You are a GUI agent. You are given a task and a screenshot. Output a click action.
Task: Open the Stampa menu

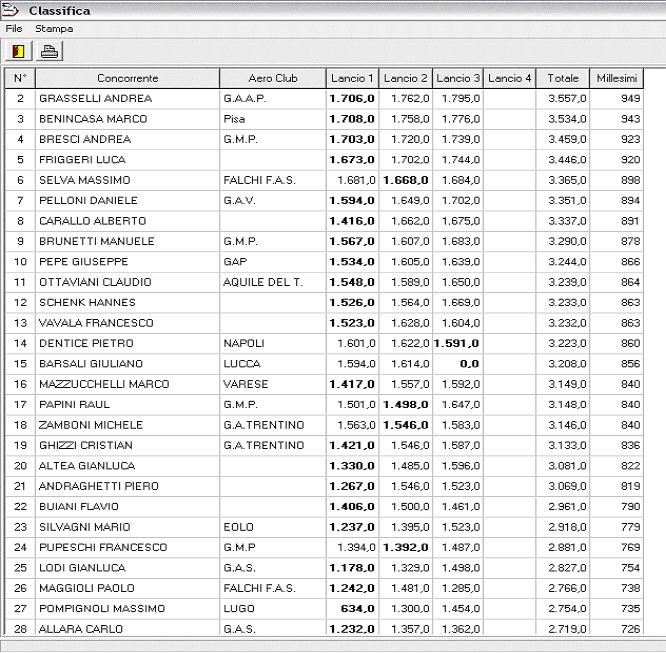(54, 28)
